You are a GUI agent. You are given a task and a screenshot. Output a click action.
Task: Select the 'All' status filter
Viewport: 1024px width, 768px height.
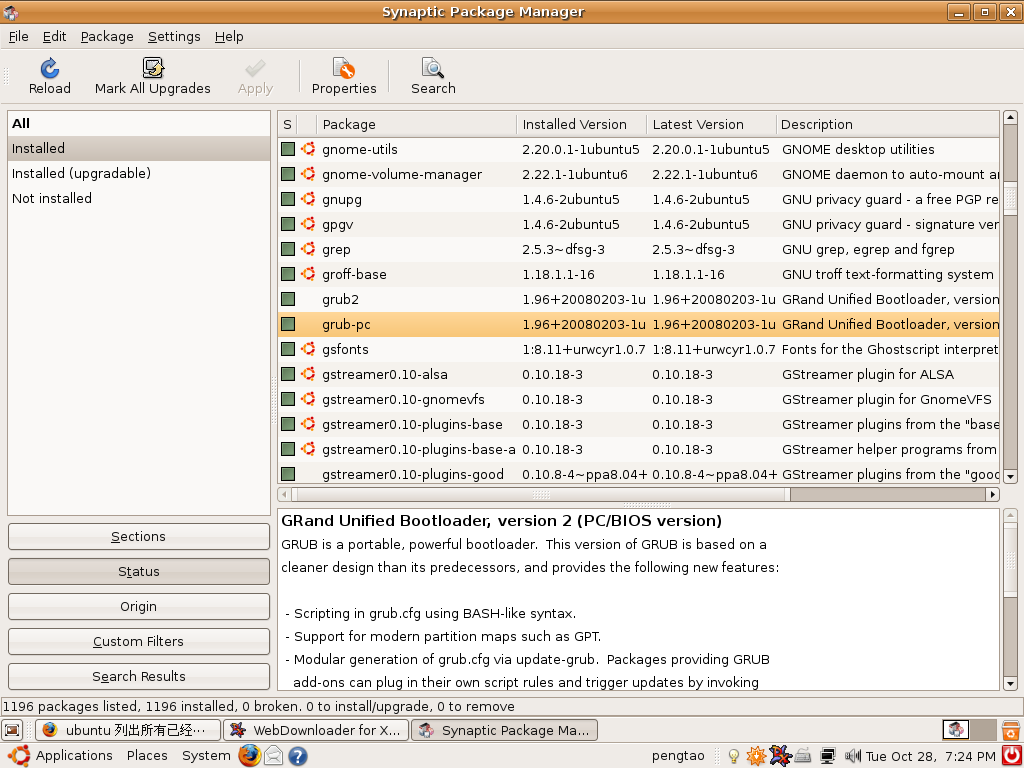[x=138, y=123]
